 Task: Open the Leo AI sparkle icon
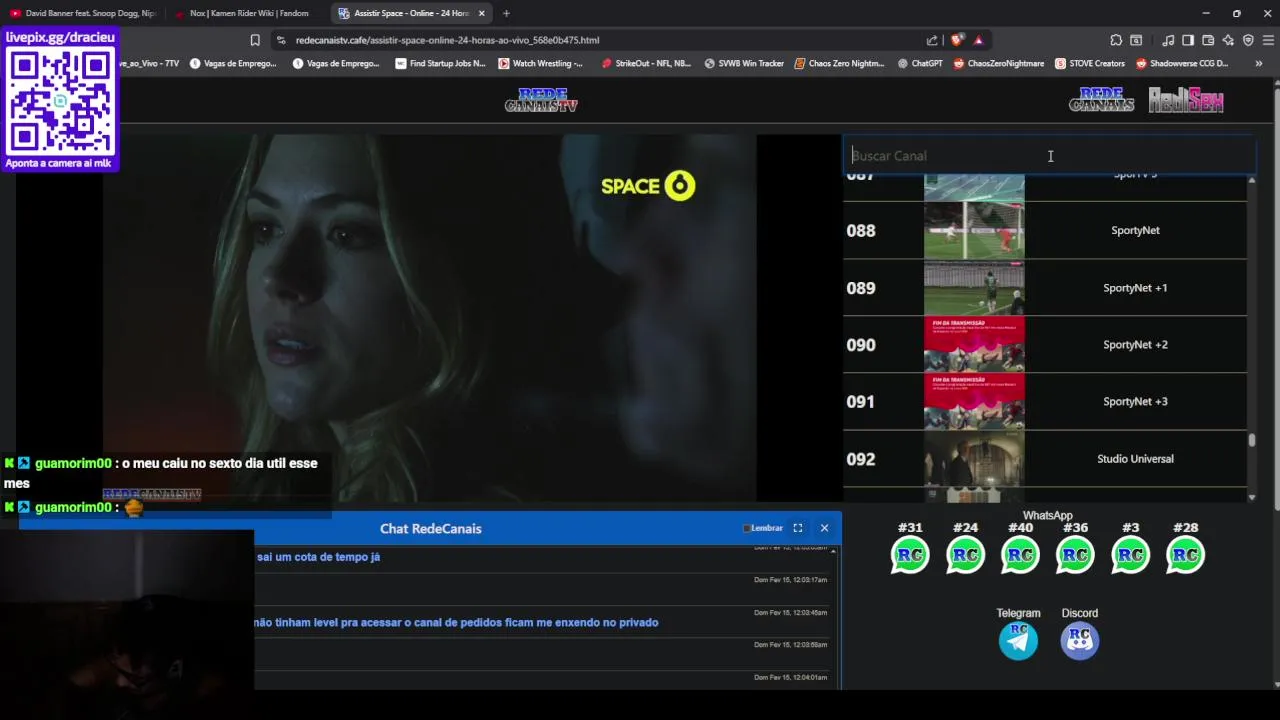coord(1228,40)
